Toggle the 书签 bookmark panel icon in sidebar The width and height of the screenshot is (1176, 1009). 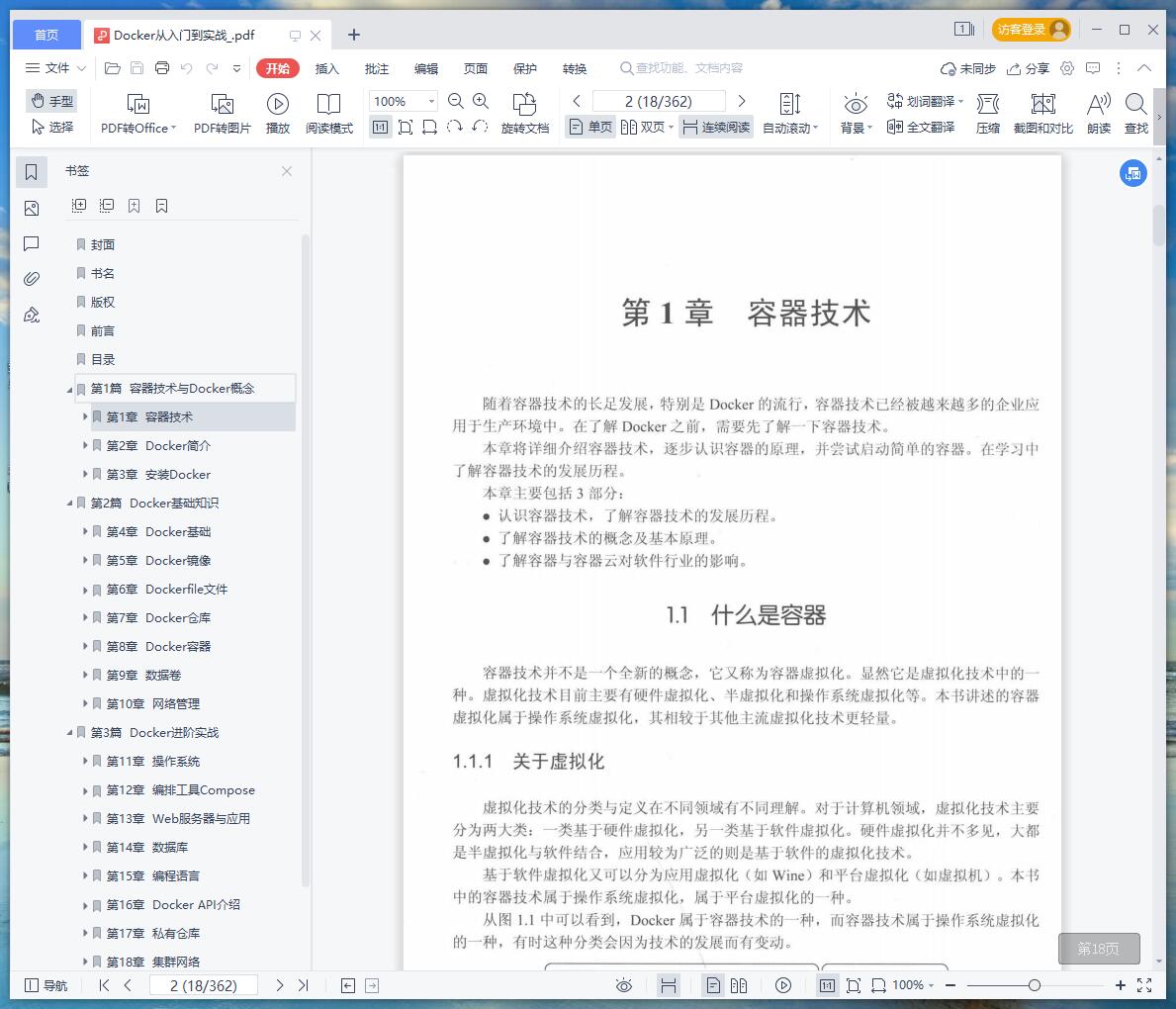[32, 172]
